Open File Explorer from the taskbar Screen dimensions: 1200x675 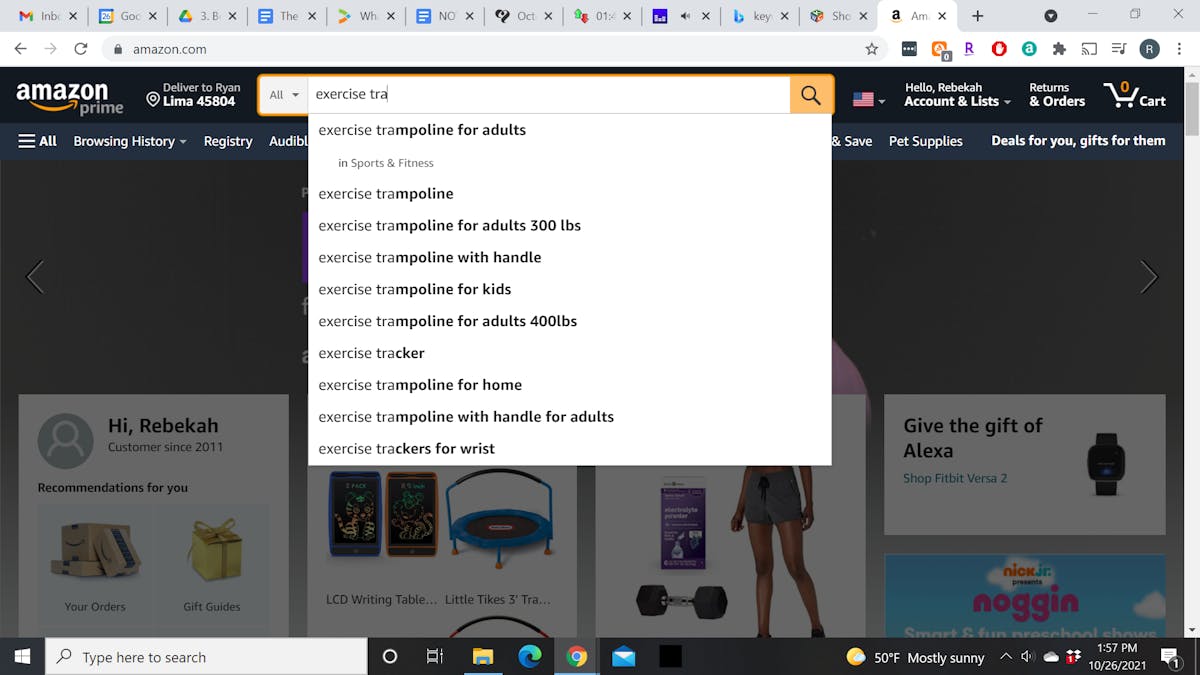(x=483, y=657)
